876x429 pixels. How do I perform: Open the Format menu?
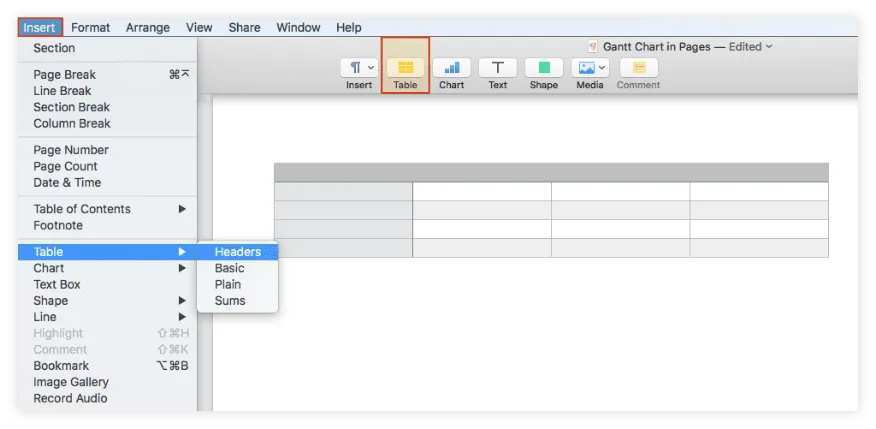coord(90,28)
